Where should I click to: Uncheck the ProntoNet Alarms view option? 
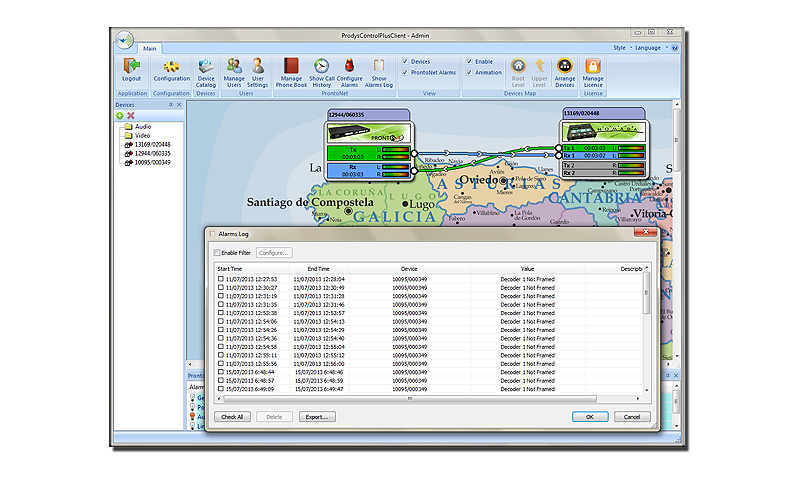pyautogui.click(x=404, y=72)
